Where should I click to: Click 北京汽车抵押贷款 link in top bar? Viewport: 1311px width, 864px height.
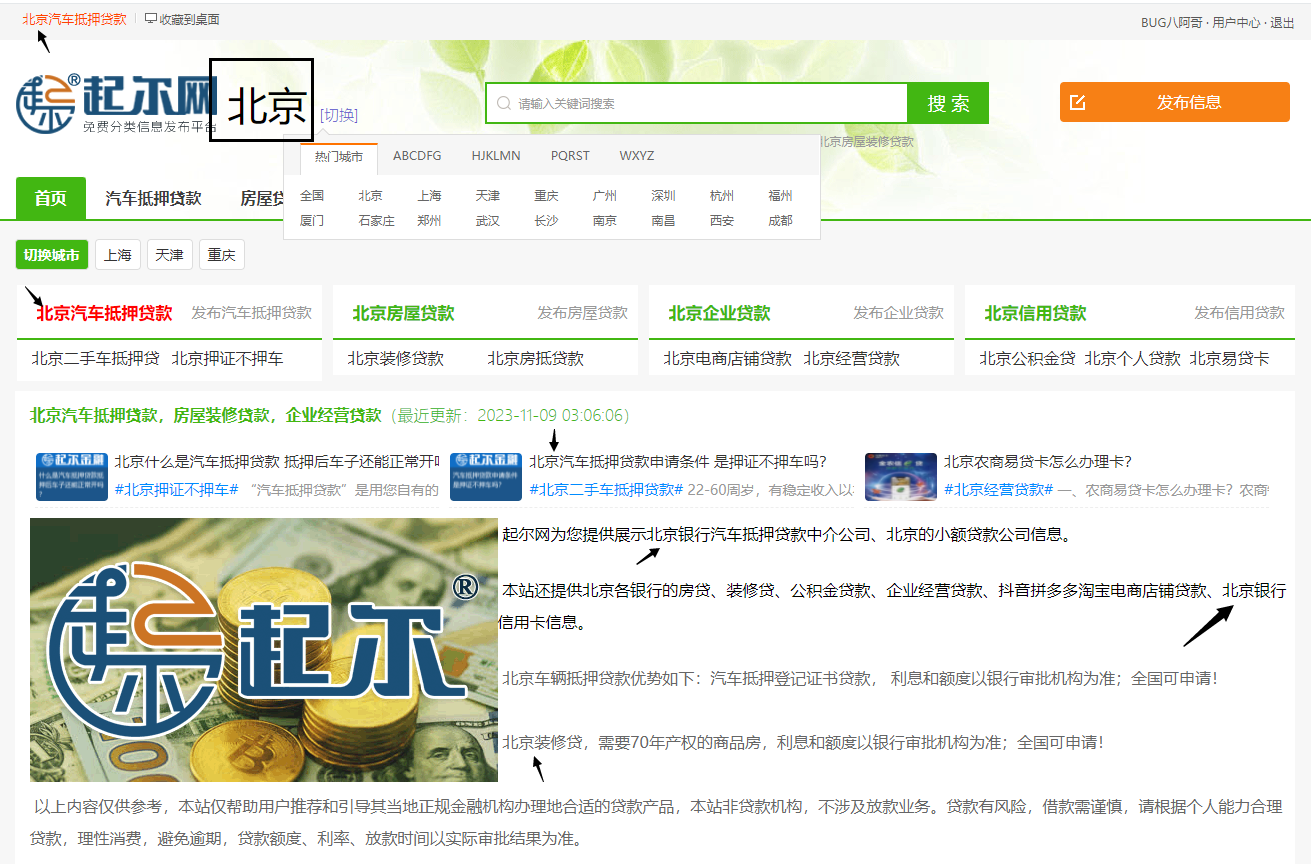coord(74,19)
